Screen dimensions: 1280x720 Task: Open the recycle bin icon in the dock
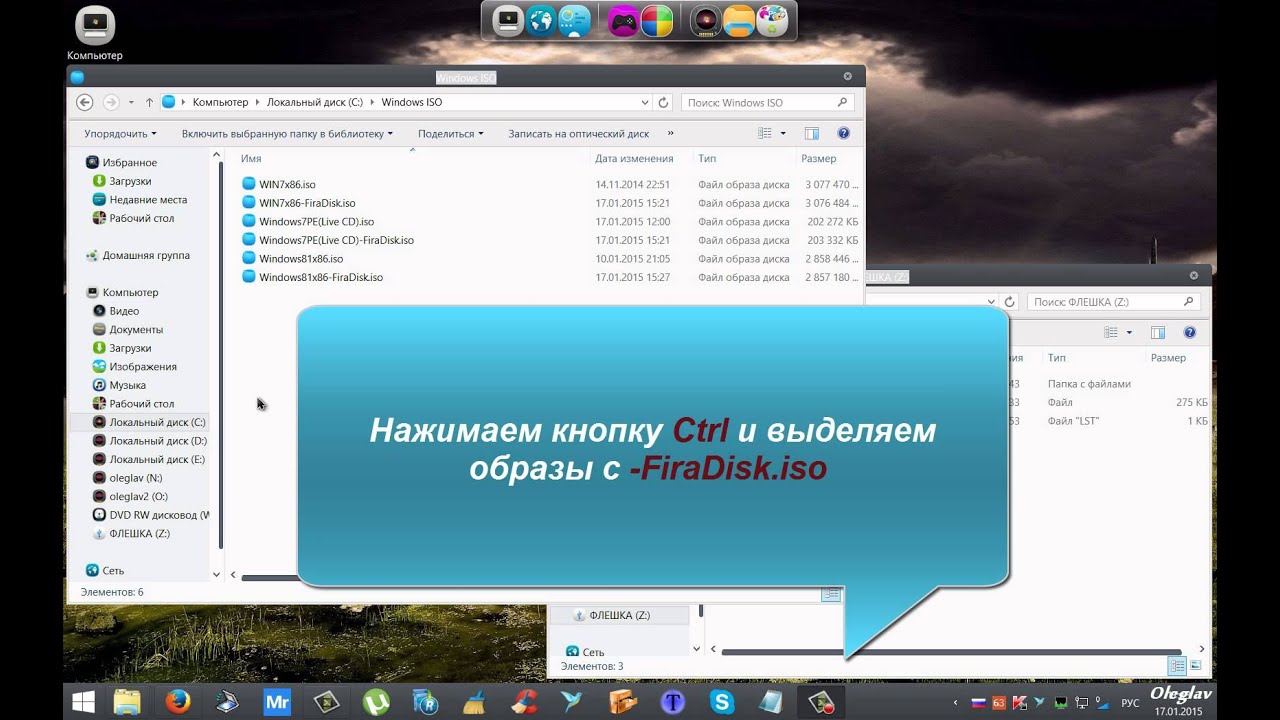point(771,20)
